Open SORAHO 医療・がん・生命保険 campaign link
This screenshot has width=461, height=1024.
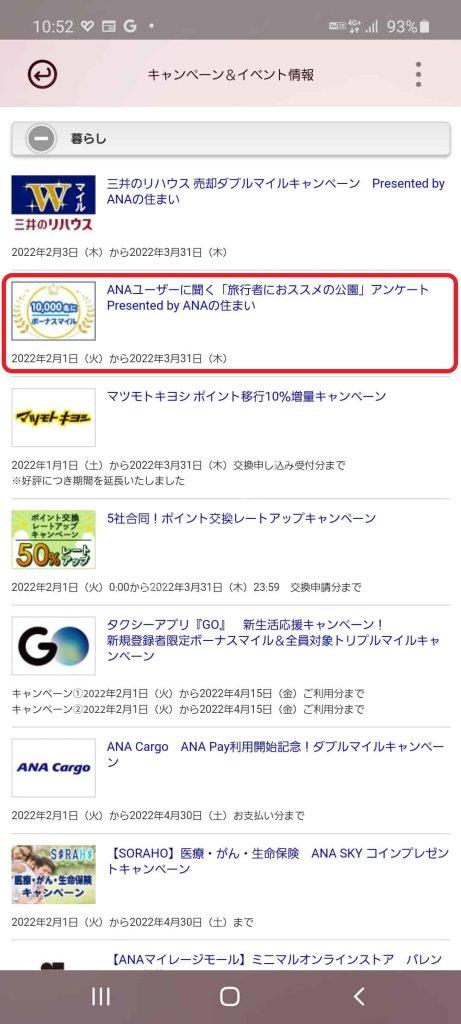(x=278, y=861)
